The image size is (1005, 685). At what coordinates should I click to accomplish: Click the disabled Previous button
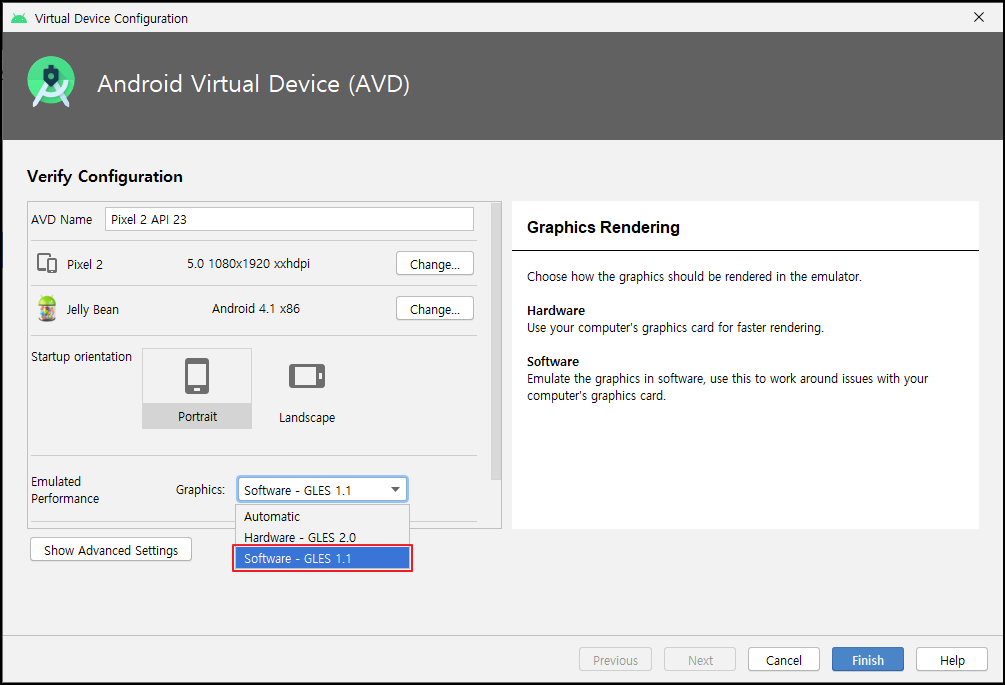pos(615,659)
